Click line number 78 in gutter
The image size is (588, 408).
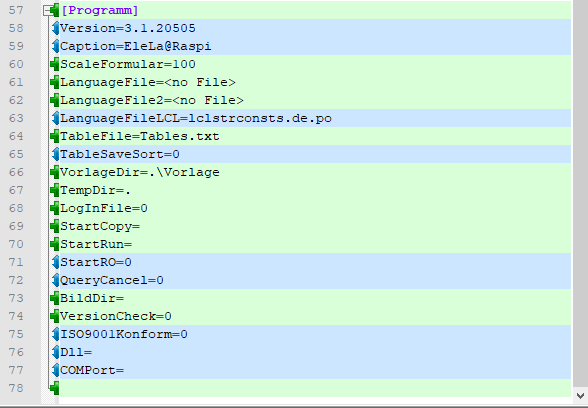click(16, 388)
